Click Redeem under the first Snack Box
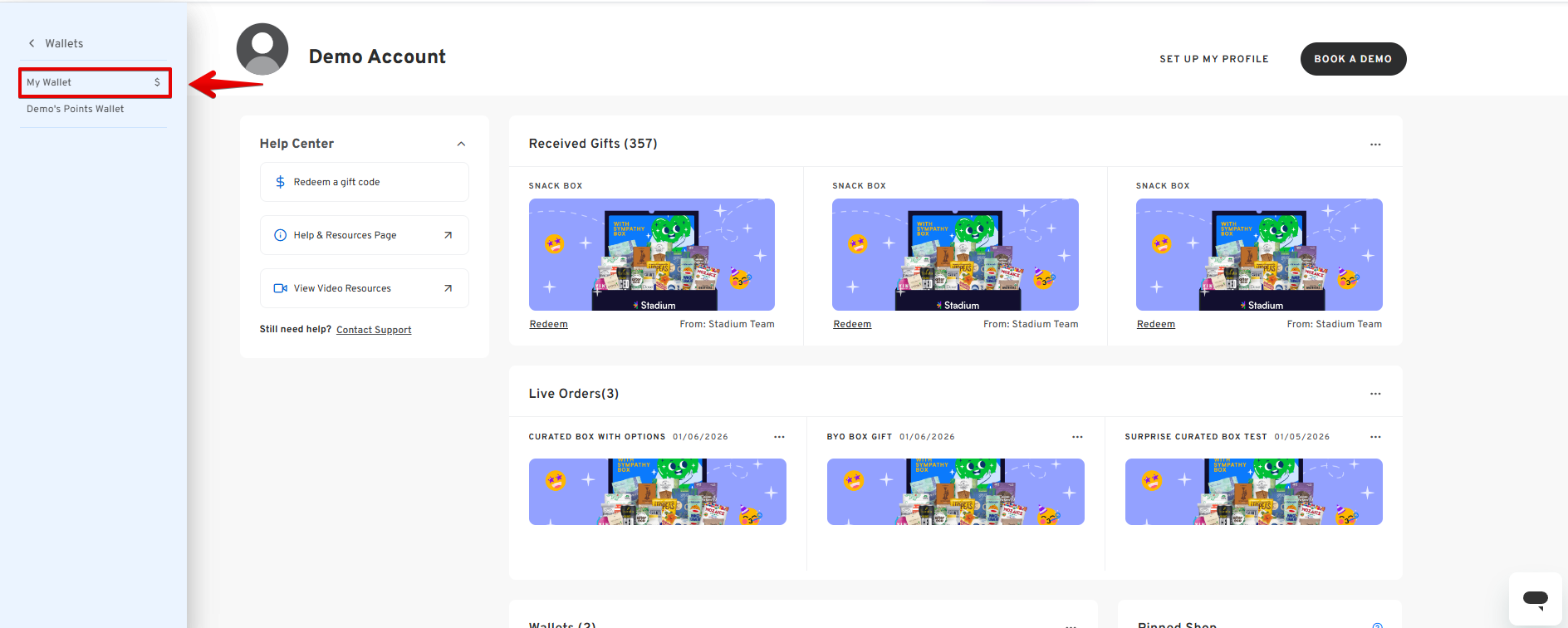The image size is (1568, 628). [x=549, y=324]
